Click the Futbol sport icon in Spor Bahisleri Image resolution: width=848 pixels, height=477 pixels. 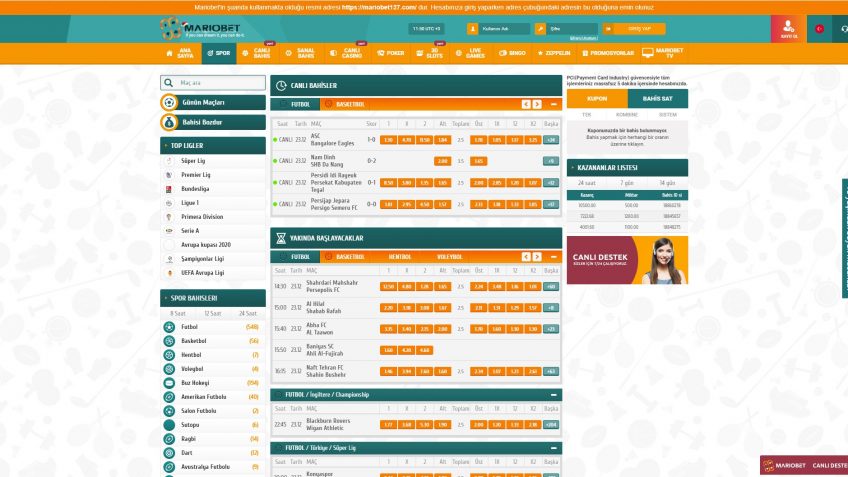tap(169, 327)
